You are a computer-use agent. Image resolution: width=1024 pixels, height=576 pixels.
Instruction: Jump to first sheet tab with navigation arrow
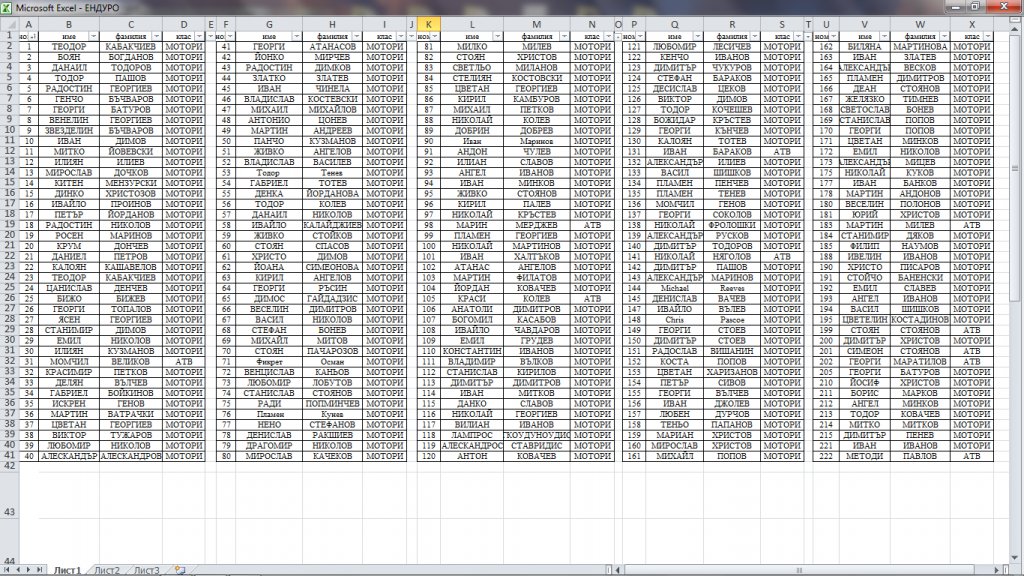click(x=7, y=570)
